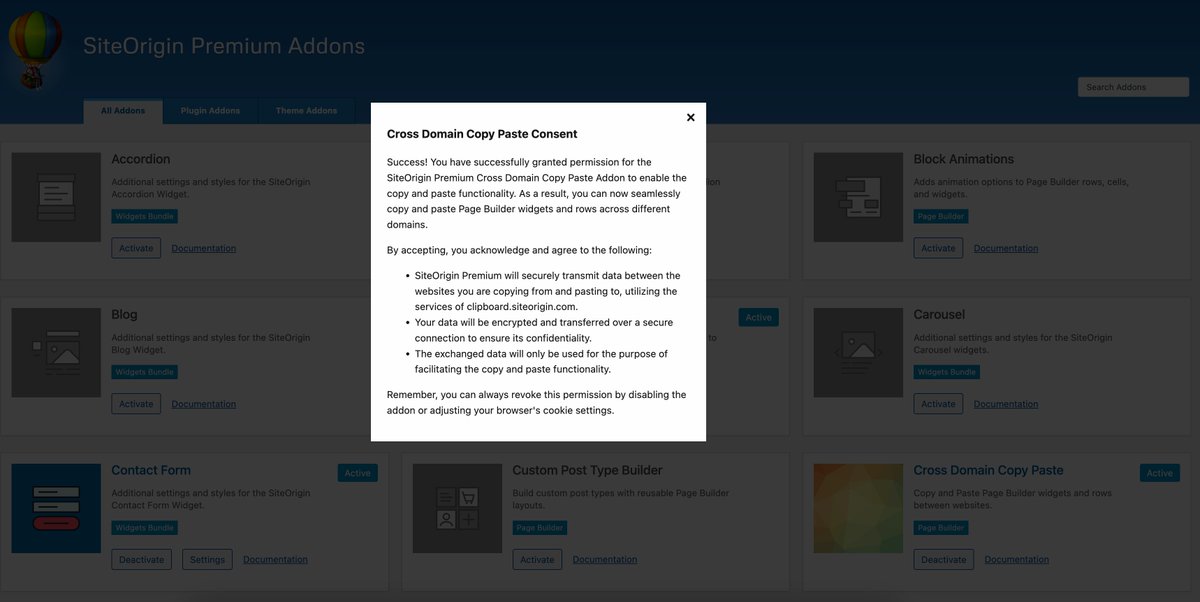Open the Carousel Documentation link
The height and width of the screenshot is (602, 1200).
[1006, 404]
